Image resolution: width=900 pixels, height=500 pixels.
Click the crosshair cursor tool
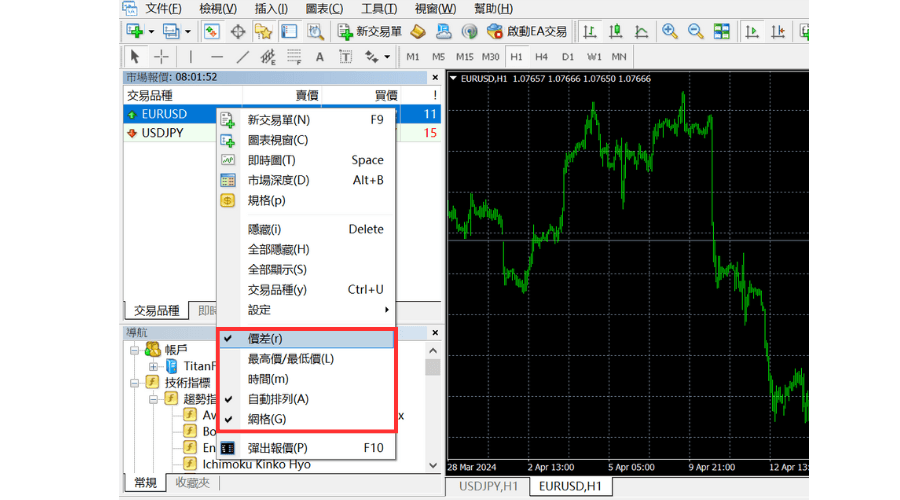(161, 57)
